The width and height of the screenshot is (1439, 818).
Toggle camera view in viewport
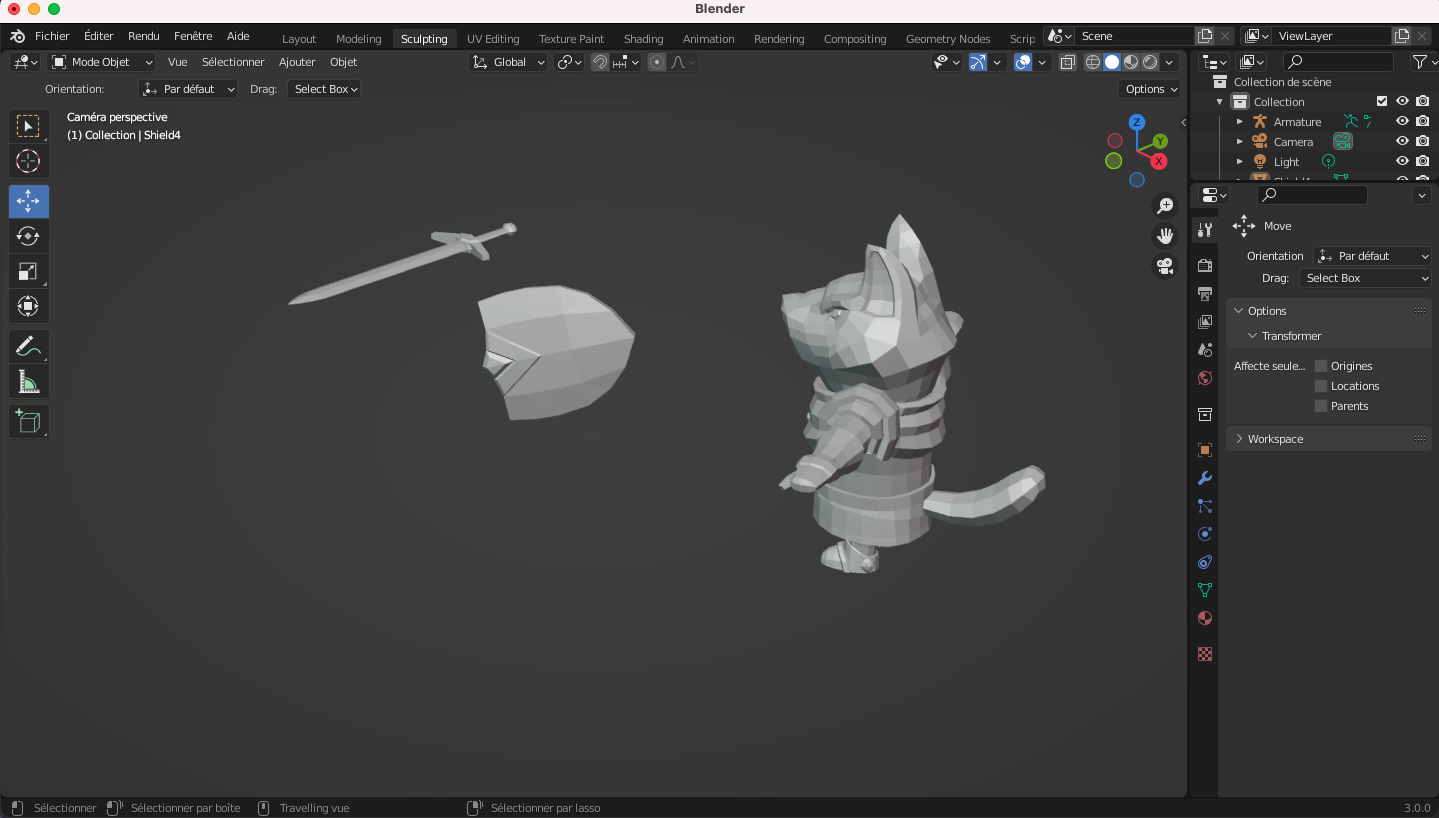coord(1165,266)
